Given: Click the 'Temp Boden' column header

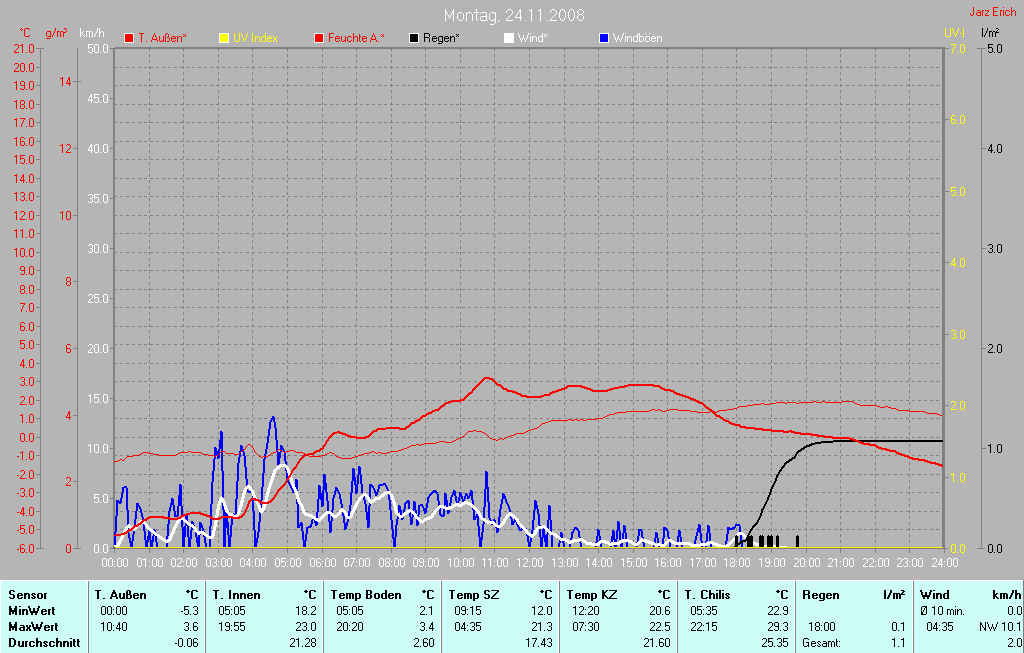Looking at the screenshot, I should tap(366, 595).
